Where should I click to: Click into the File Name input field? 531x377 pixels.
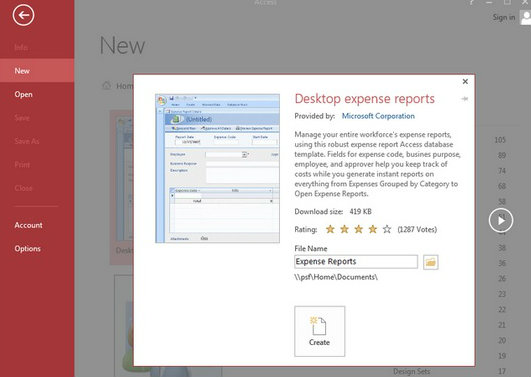point(356,261)
